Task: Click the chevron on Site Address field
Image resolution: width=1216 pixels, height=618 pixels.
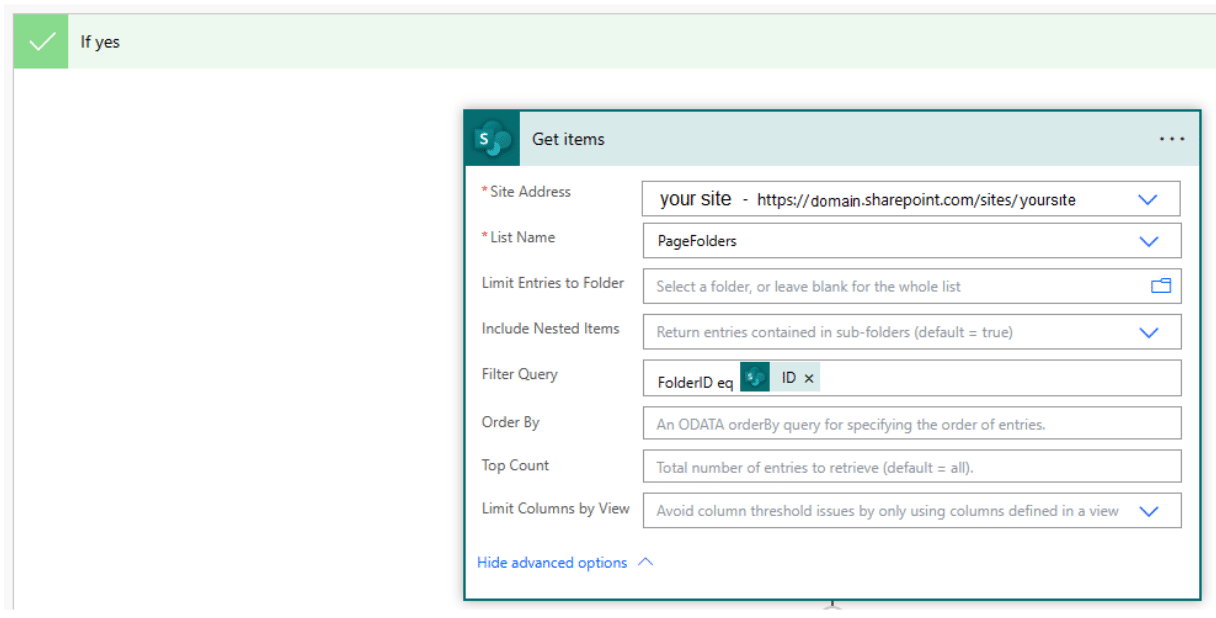Action: pyautogui.click(x=1148, y=198)
